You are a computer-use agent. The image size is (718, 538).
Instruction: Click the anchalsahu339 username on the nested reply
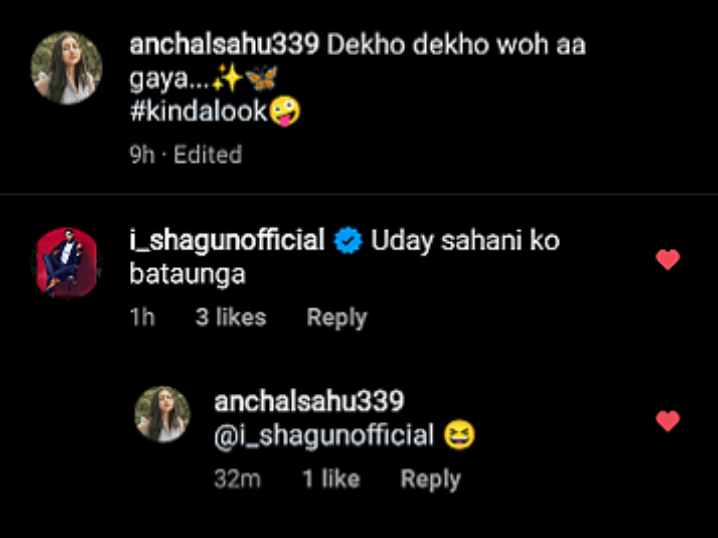tap(309, 401)
